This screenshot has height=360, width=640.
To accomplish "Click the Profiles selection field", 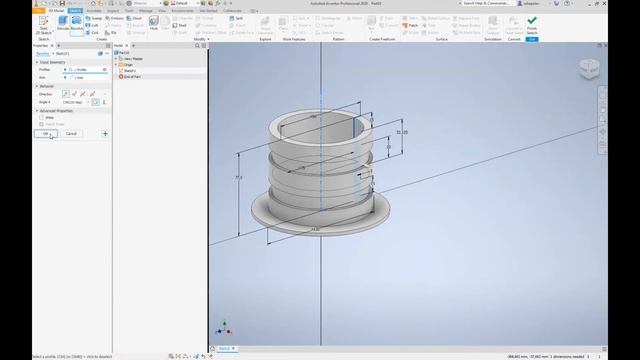I will coord(85,70).
